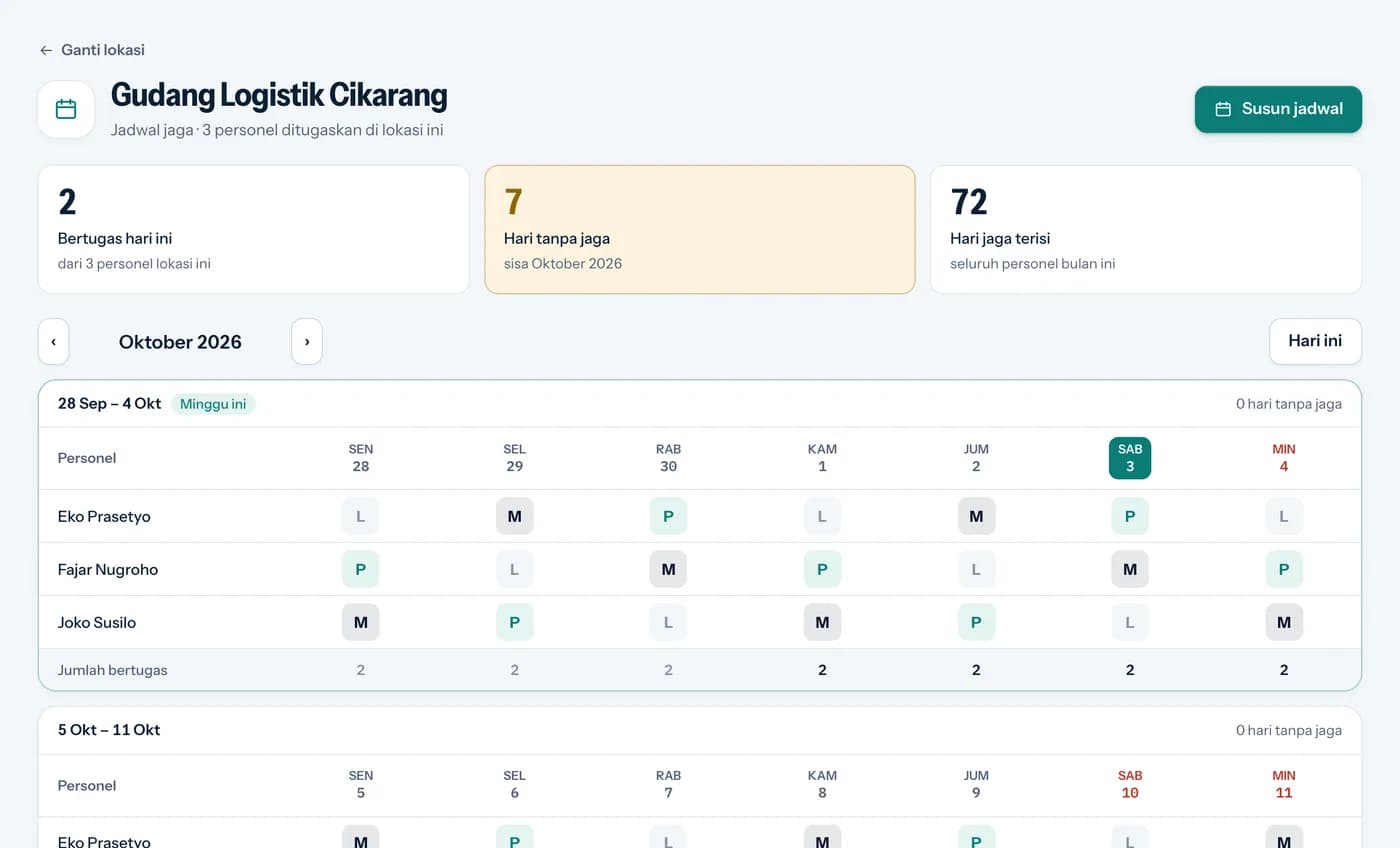Select the SEN 5 day header
Image resolution: width=1400 pixels, height=848 pixels.
click(361, 785)
